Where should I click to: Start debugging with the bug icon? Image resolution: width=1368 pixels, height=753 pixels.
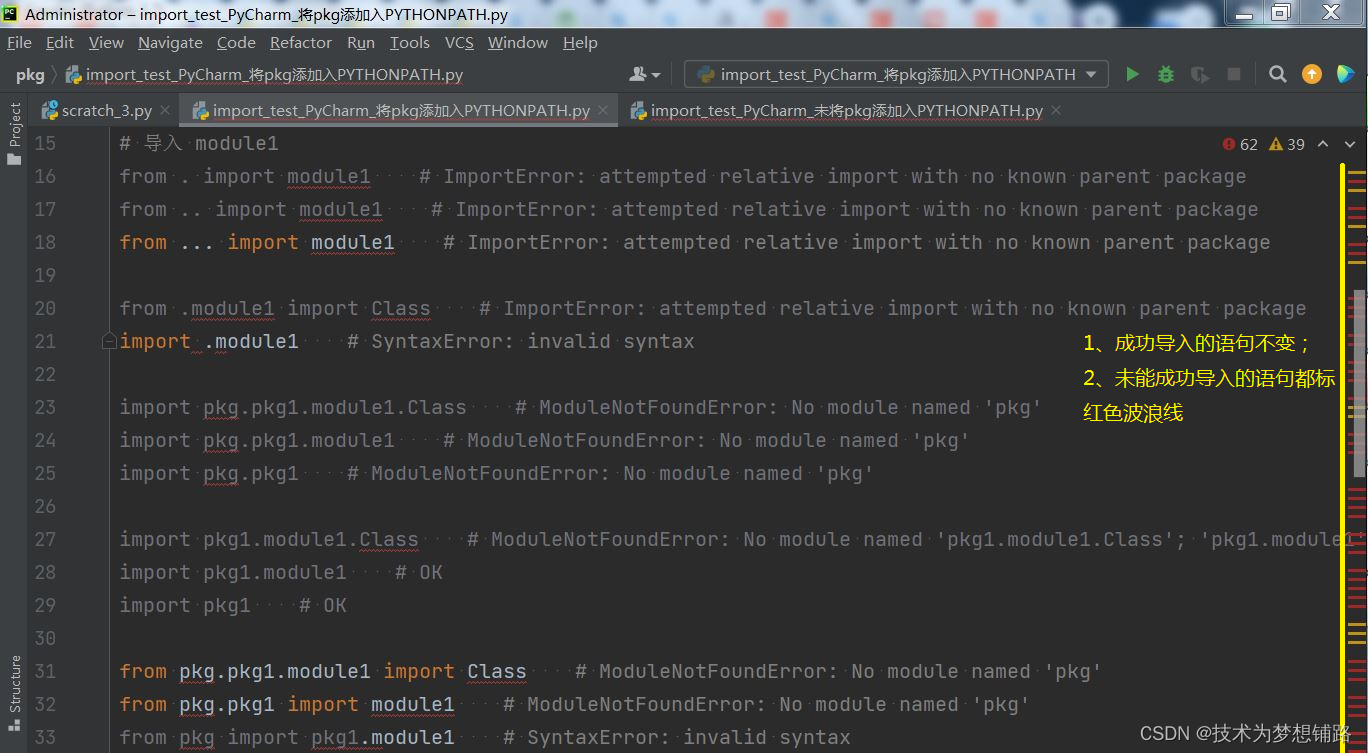pyautogui.click(x=1166, y=74)
